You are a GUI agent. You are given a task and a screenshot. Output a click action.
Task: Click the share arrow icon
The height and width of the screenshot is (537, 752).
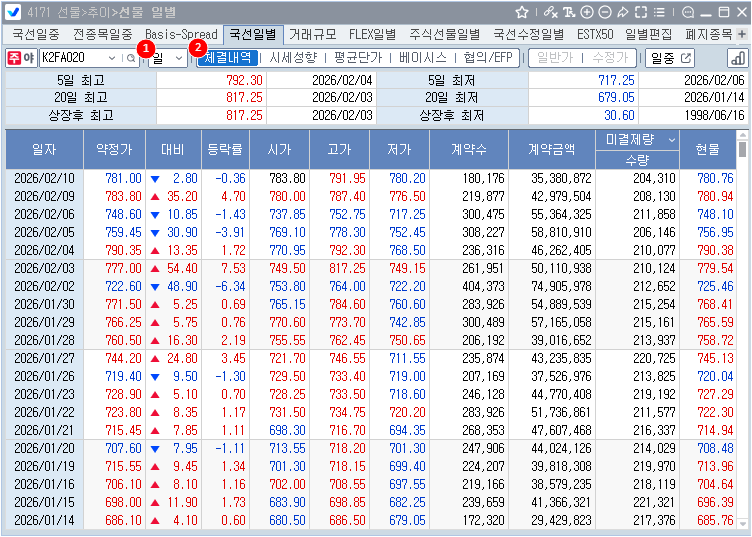[622, 12]
